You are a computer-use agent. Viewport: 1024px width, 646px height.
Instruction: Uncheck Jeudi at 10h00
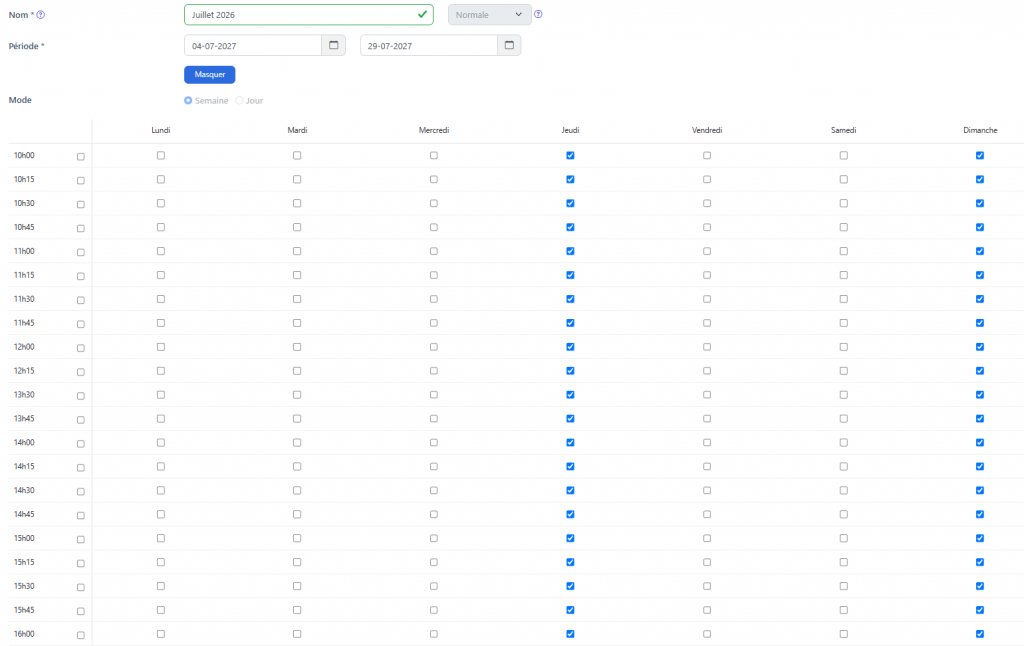click(x=570, y=155)
